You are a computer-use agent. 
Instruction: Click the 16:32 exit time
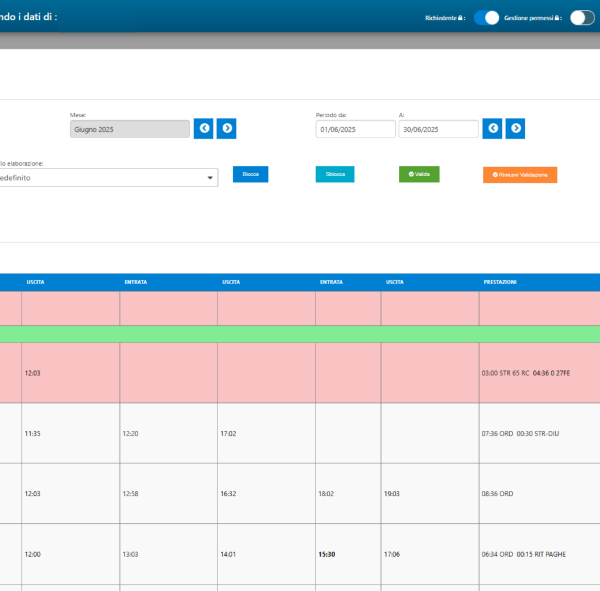228,494
